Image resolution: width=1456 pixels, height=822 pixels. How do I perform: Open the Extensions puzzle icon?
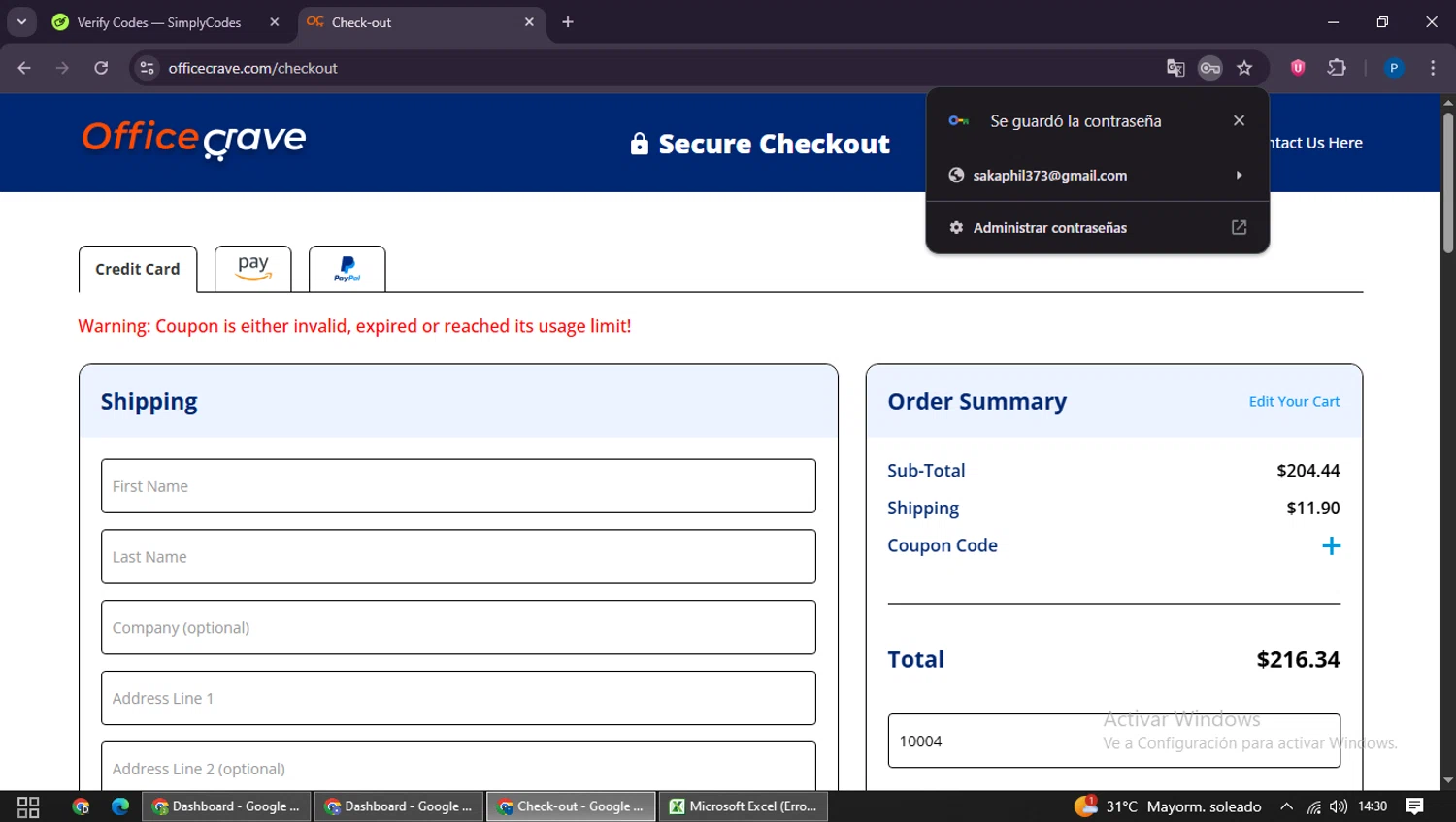(x=1337, y=68)
